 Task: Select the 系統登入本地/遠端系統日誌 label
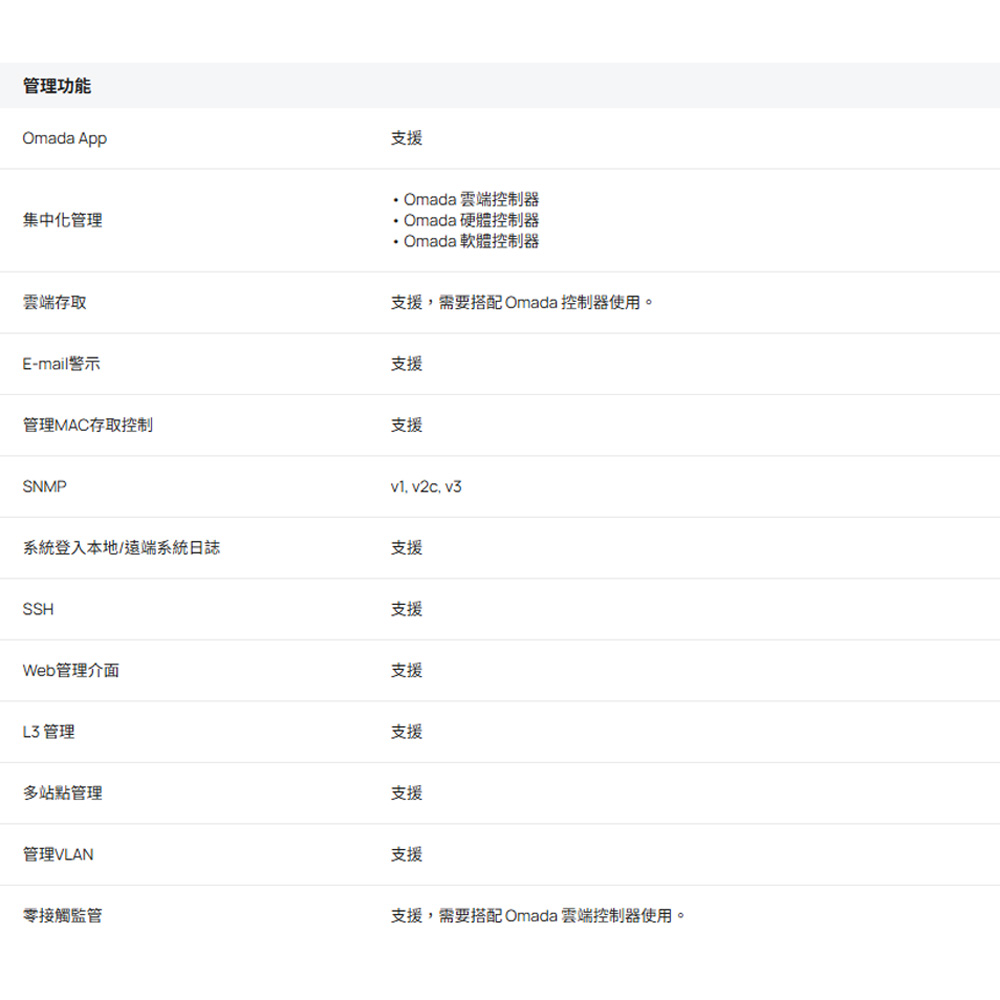coord(121,548)
